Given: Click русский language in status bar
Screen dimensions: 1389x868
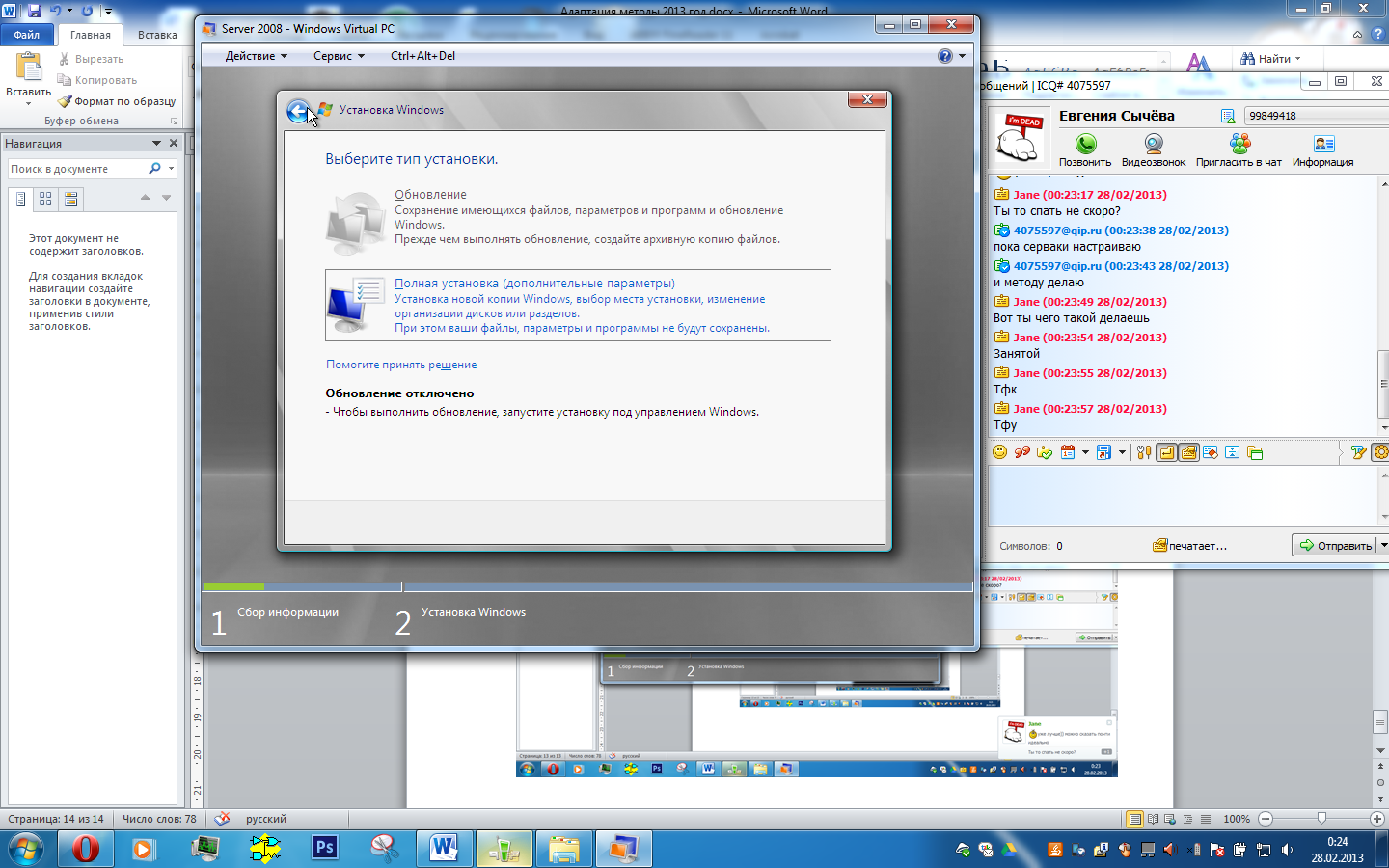Looking at the screenshot, I should pos(266,819).
